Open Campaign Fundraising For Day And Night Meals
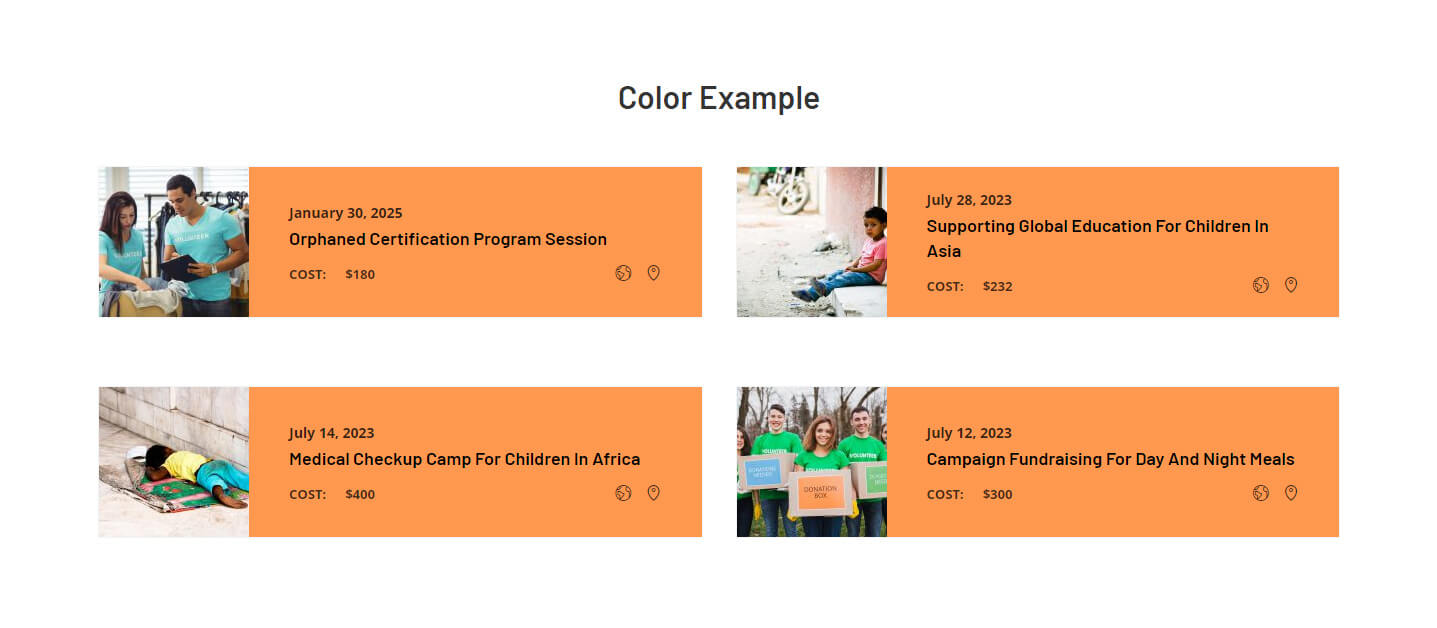Screen dimensions: 1437x628 [x=1110, y=459]
